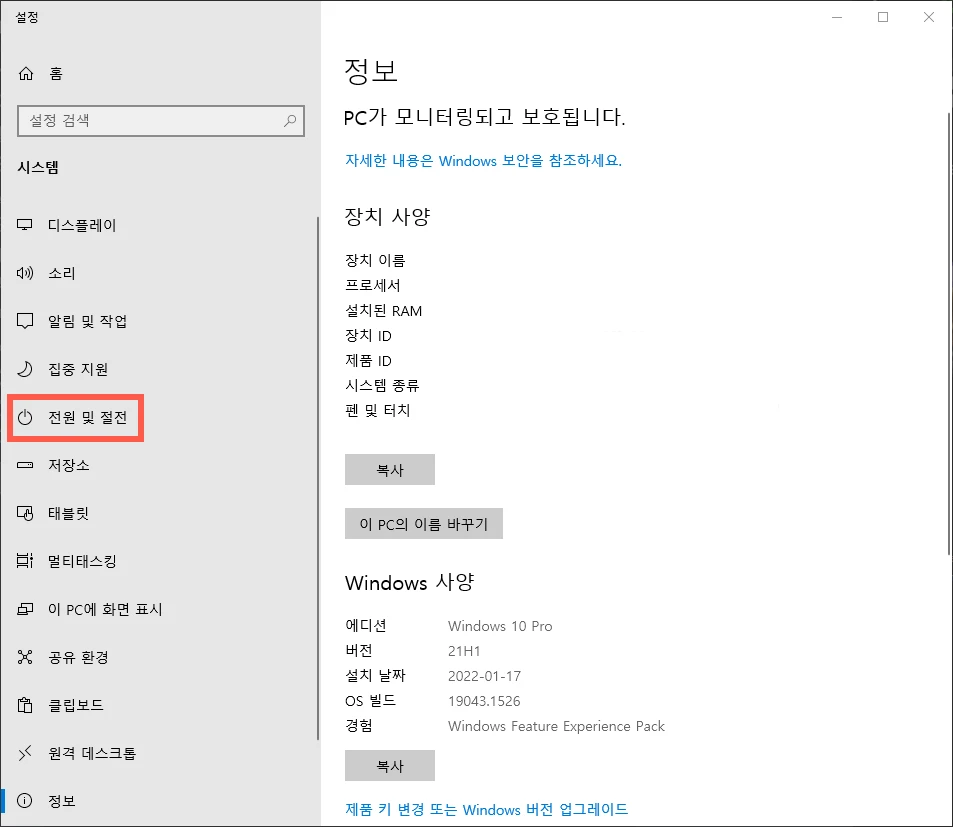Click the 태블릿 tablet icon

[x=25, y=513]
